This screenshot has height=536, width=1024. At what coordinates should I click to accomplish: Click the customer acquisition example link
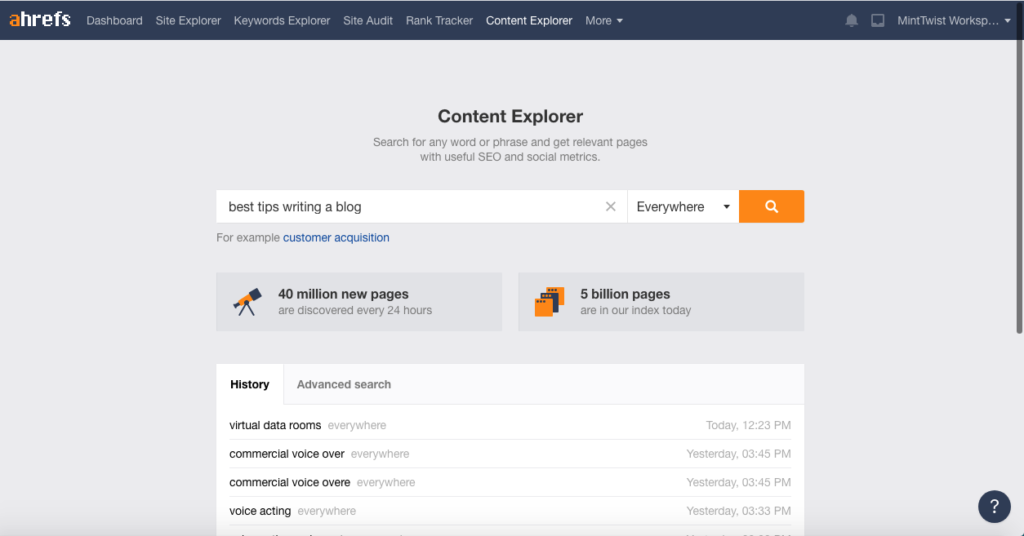coord(336,238)
